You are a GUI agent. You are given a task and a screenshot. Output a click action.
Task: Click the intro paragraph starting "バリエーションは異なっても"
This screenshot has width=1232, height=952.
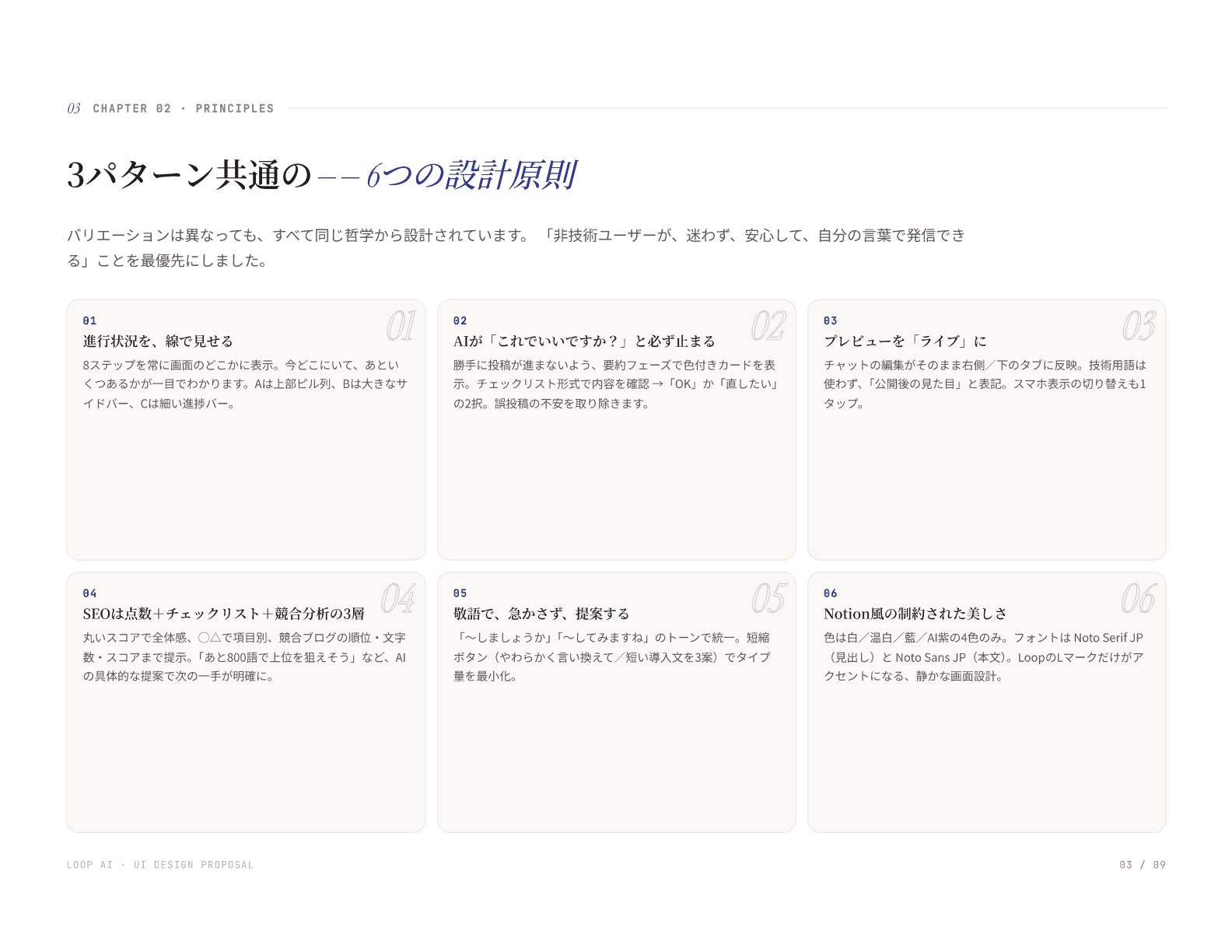tap(516, 247)
